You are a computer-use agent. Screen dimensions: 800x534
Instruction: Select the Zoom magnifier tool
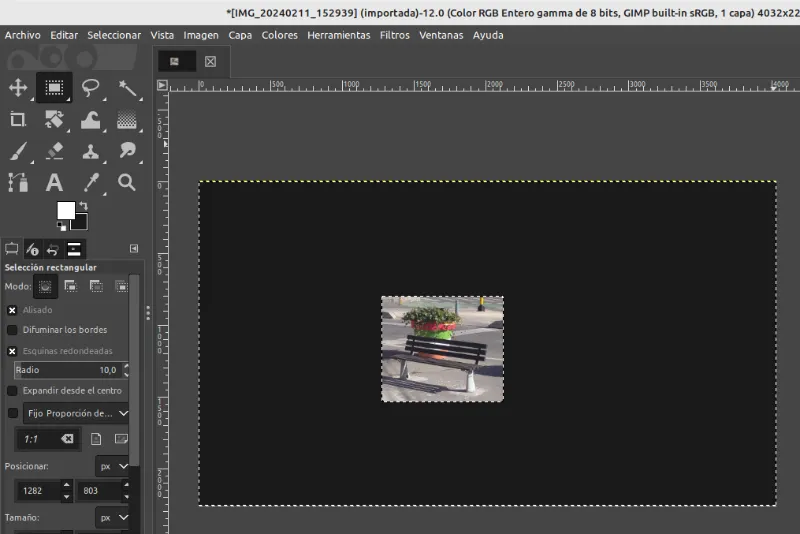(x=127, y=183)
